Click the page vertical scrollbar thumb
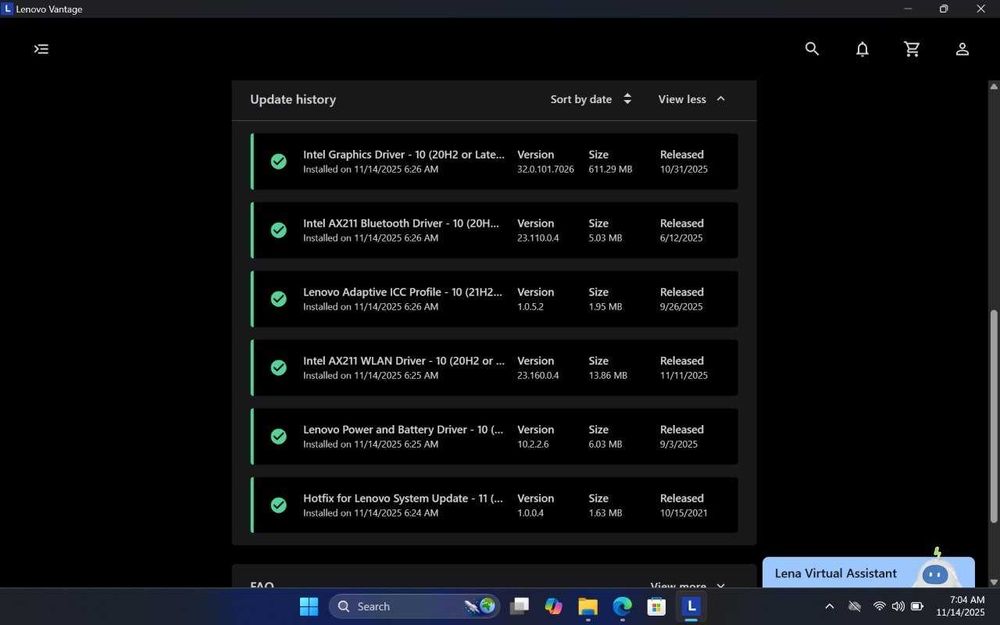1000x625 pixels. click(x=994, y=416)
